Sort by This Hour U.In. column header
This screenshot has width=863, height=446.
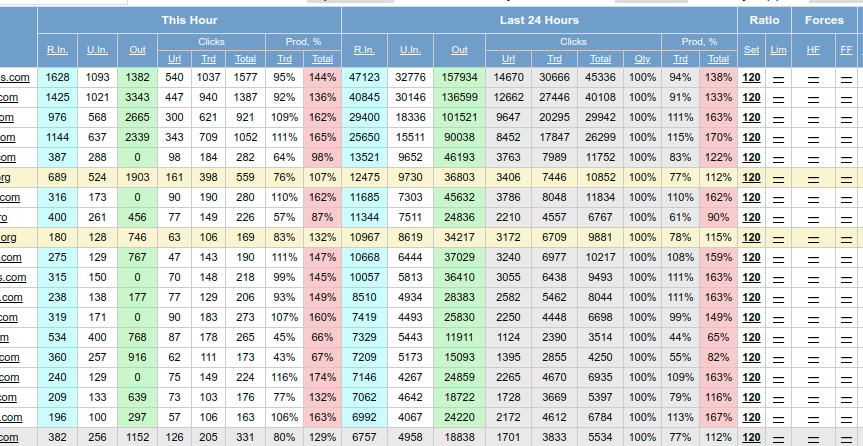(x=97, y=50)
